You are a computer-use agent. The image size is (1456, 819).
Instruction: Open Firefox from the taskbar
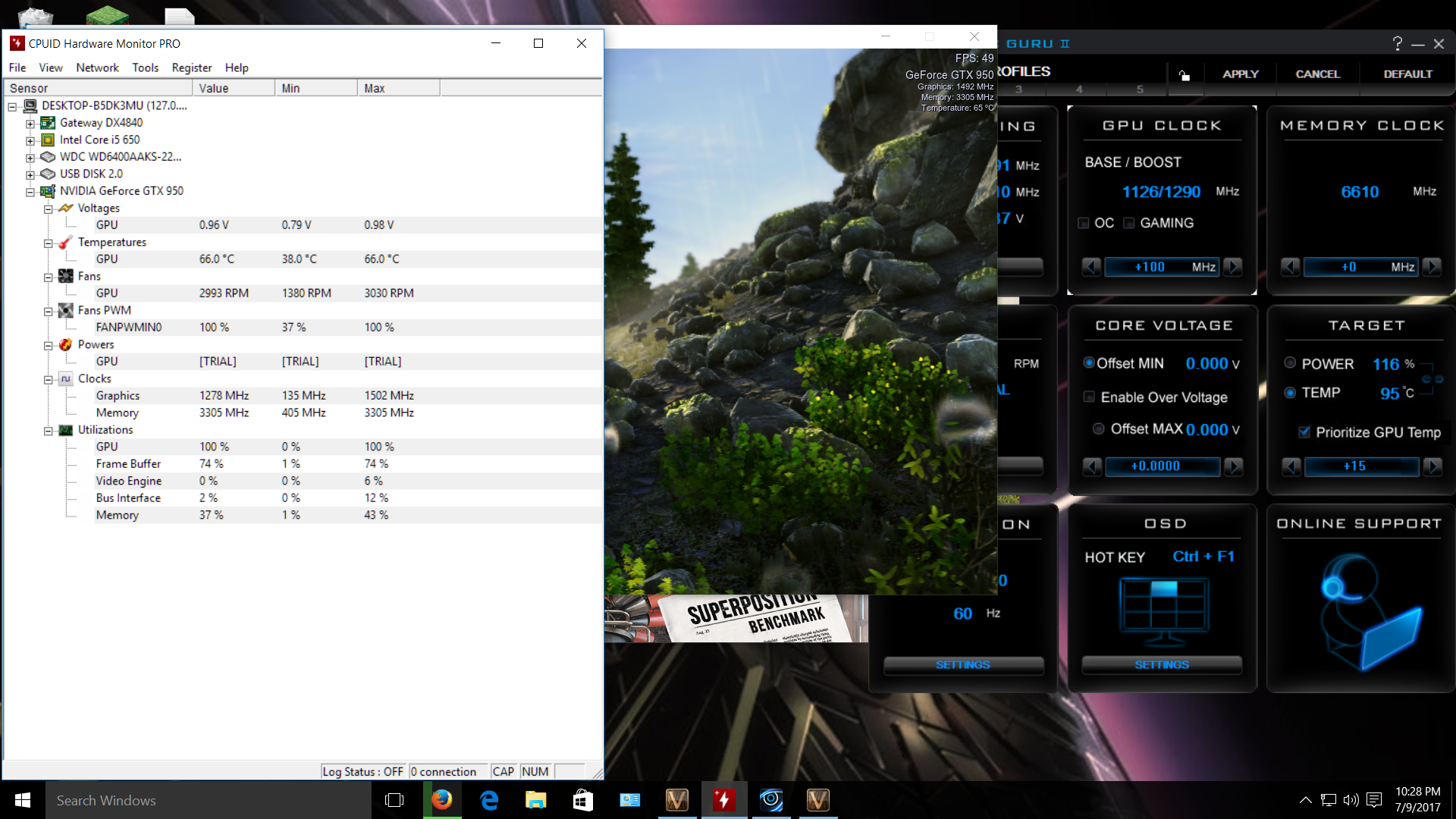point(441,800)
